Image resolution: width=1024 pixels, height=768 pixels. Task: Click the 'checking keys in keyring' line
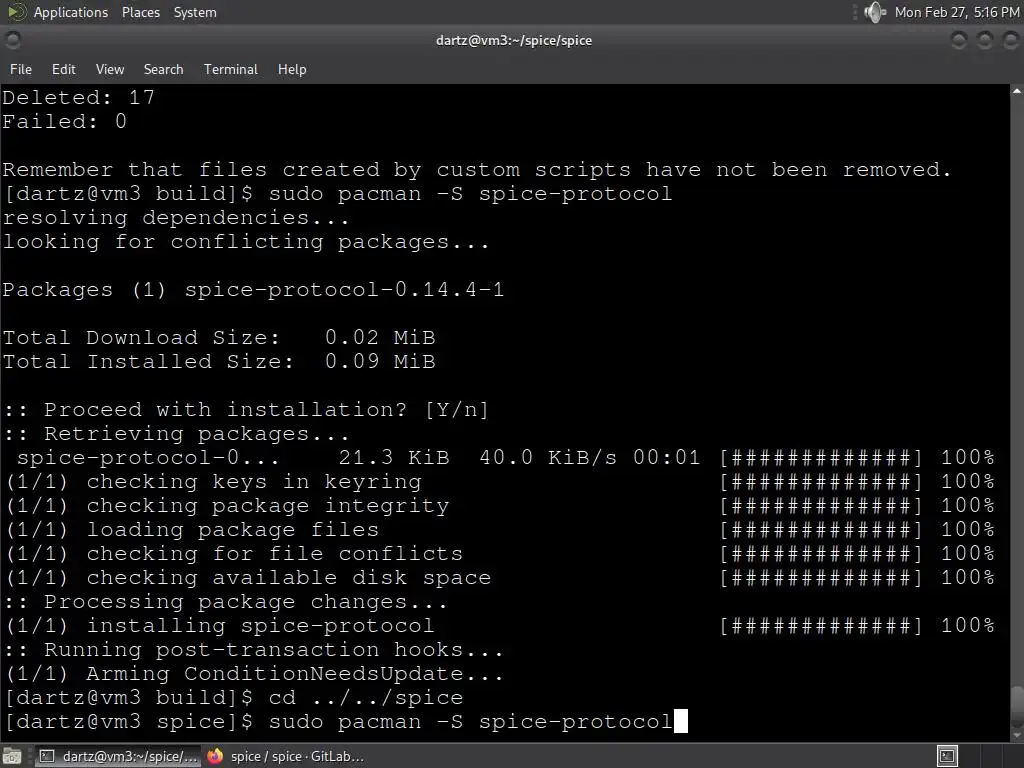pyautogui.click(x=500, y=482)
